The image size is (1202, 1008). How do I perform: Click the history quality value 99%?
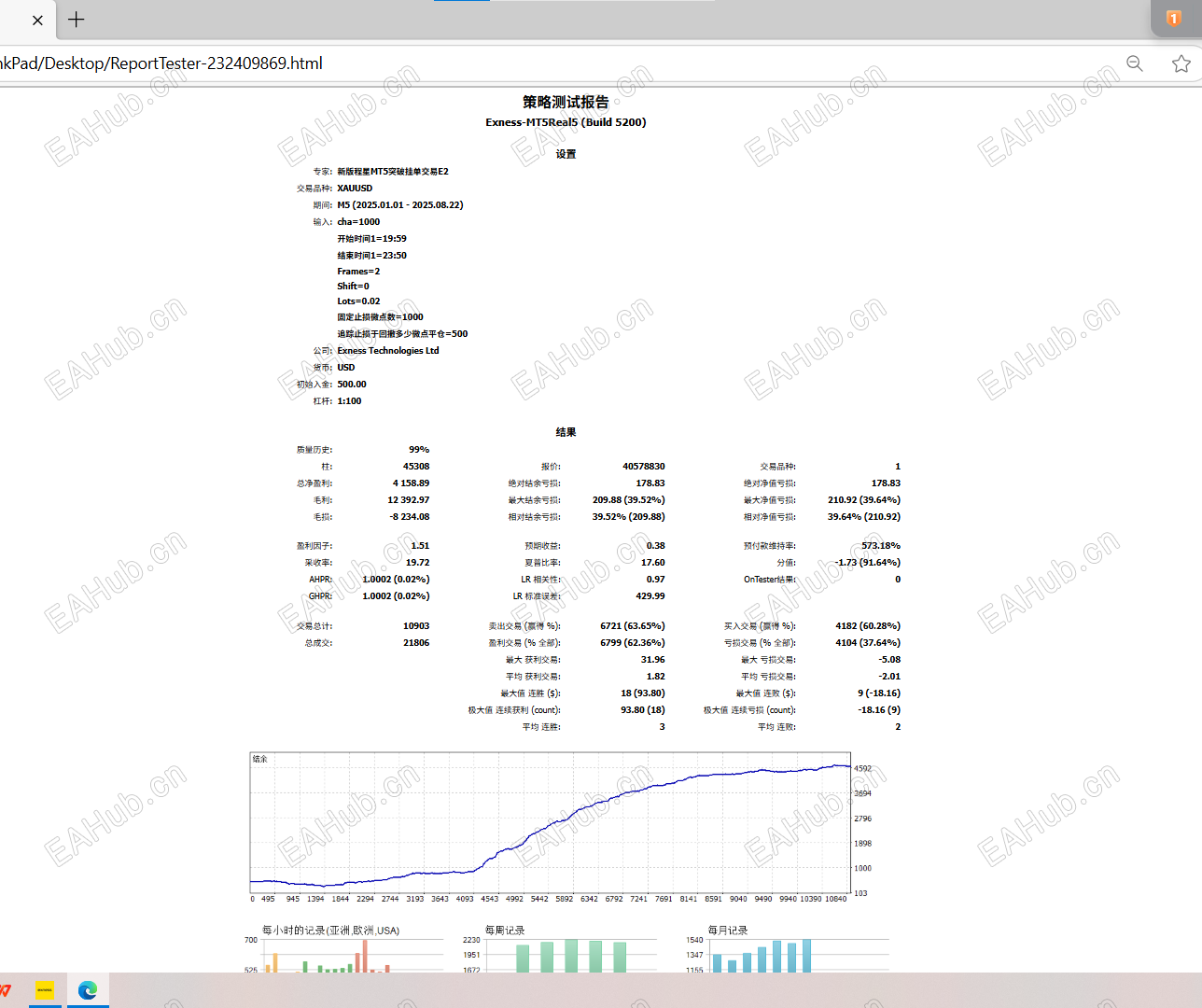pos(419,450)
